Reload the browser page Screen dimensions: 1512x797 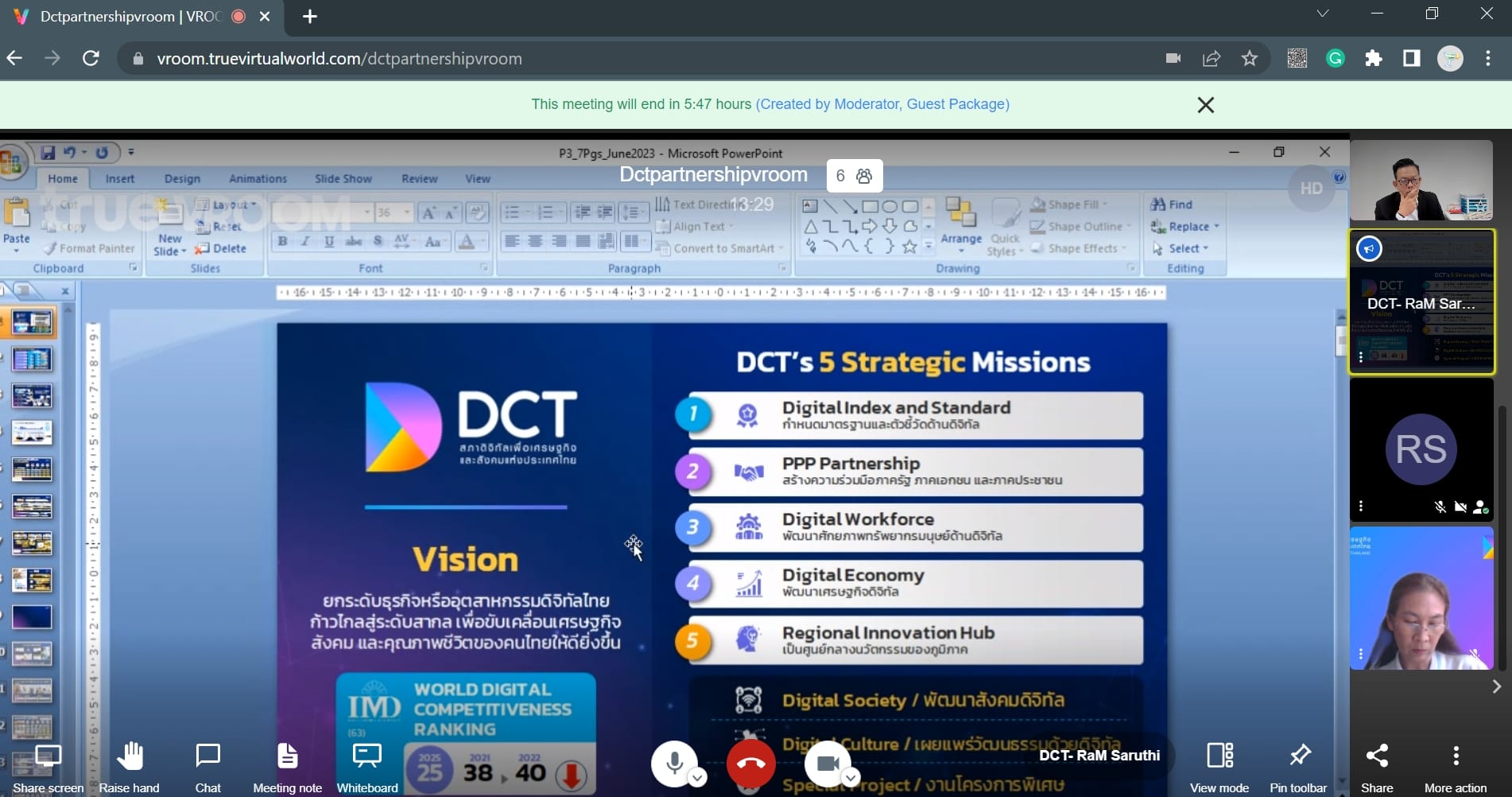pyautogui.click(x=91, y=58)
